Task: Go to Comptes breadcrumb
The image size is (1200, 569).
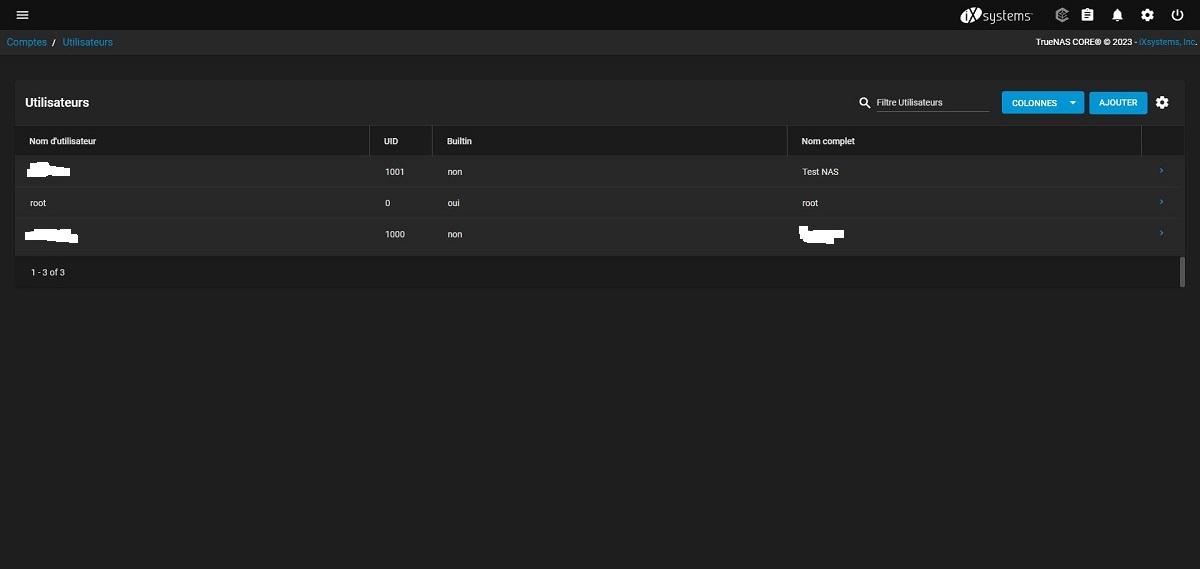Action: 26,42
